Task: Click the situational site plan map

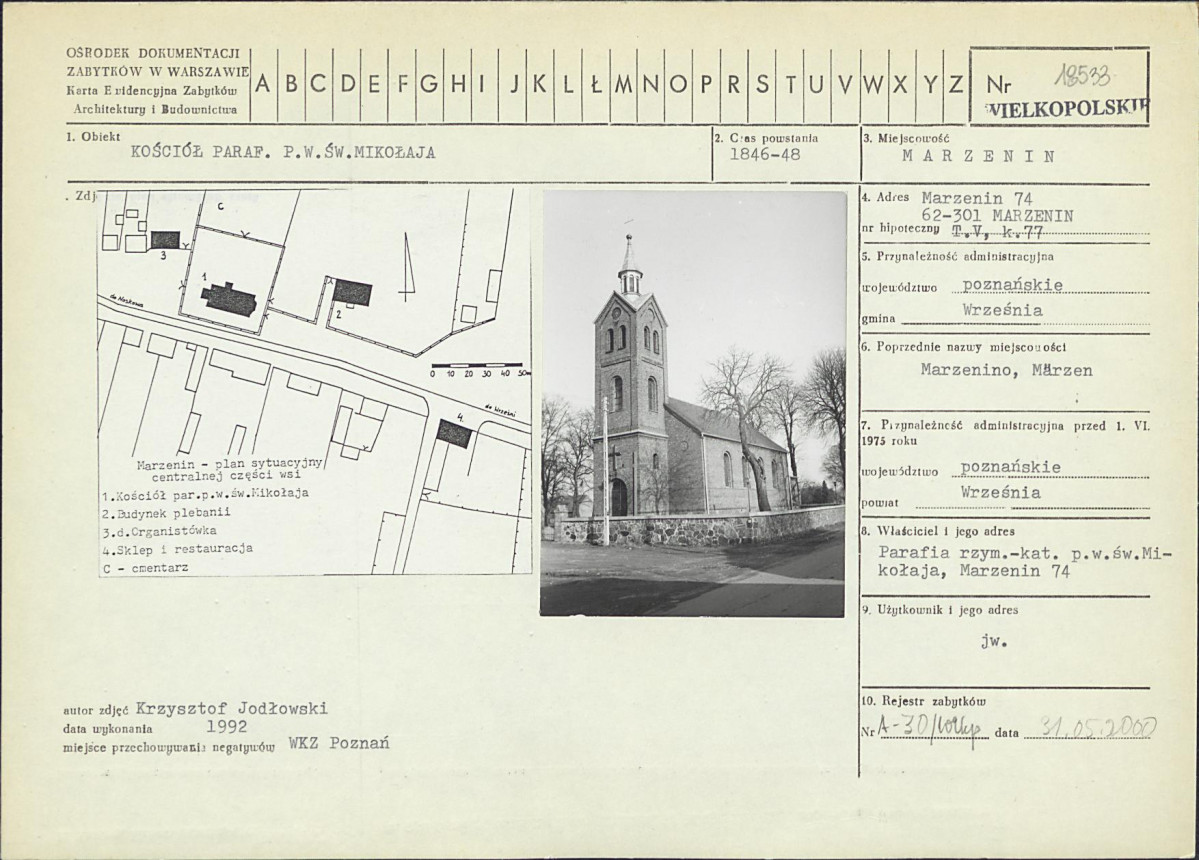Action: click(x=315, y=381)
